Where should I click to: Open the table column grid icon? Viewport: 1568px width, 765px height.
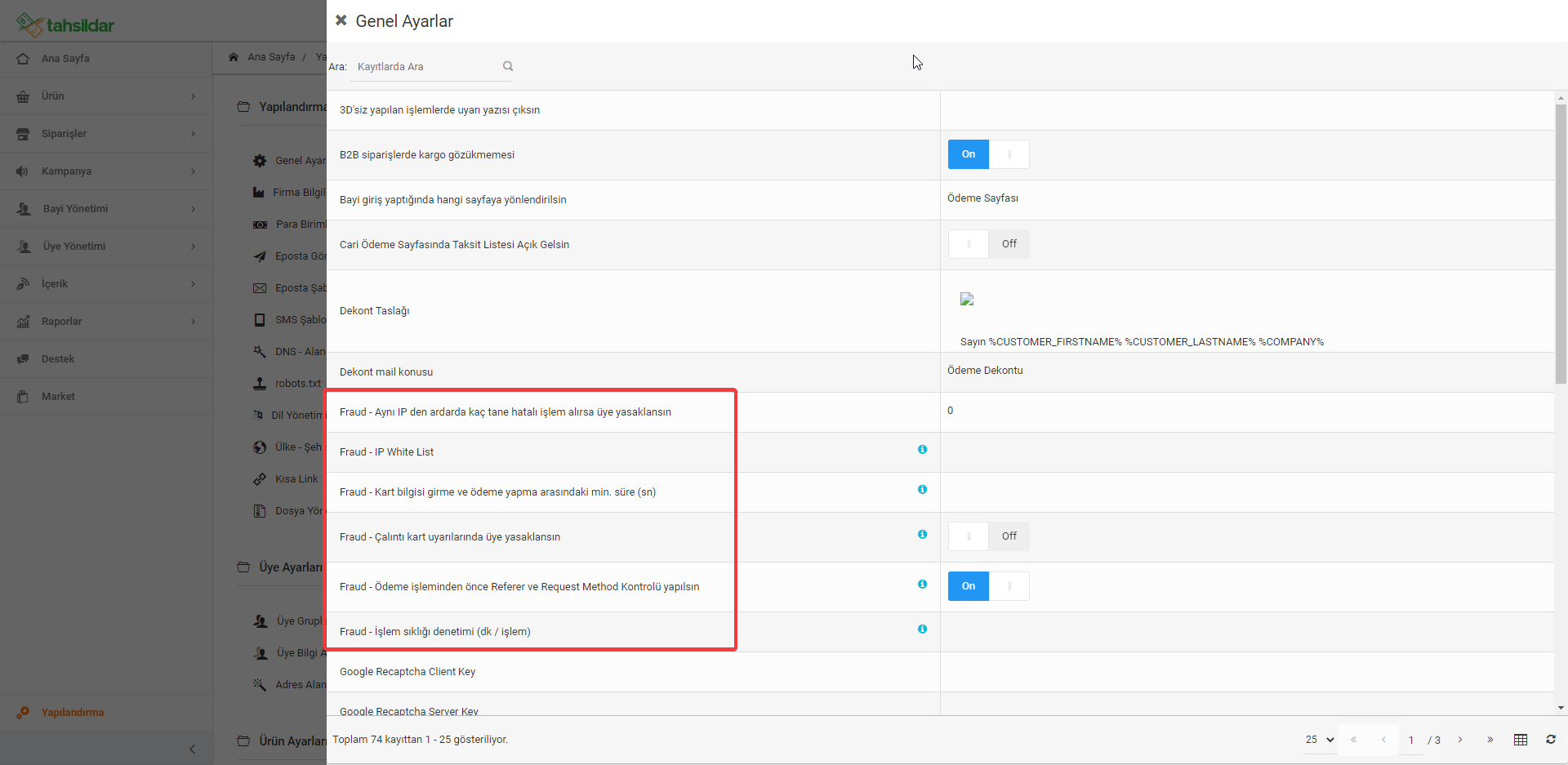click(1521, 740)
